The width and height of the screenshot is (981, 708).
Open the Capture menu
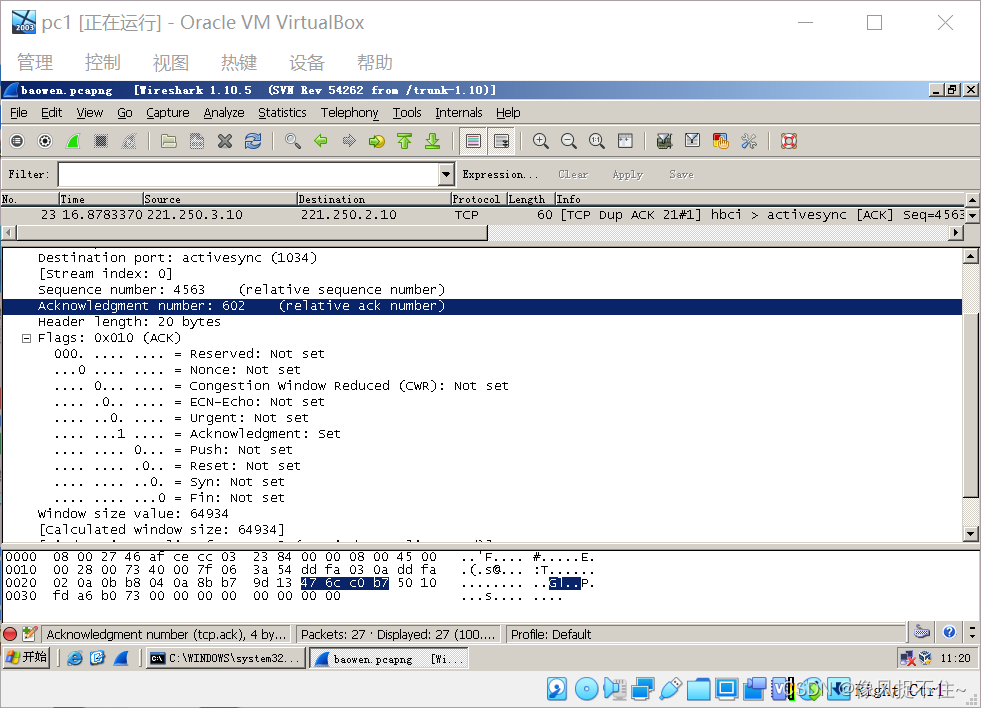(168, 113)
